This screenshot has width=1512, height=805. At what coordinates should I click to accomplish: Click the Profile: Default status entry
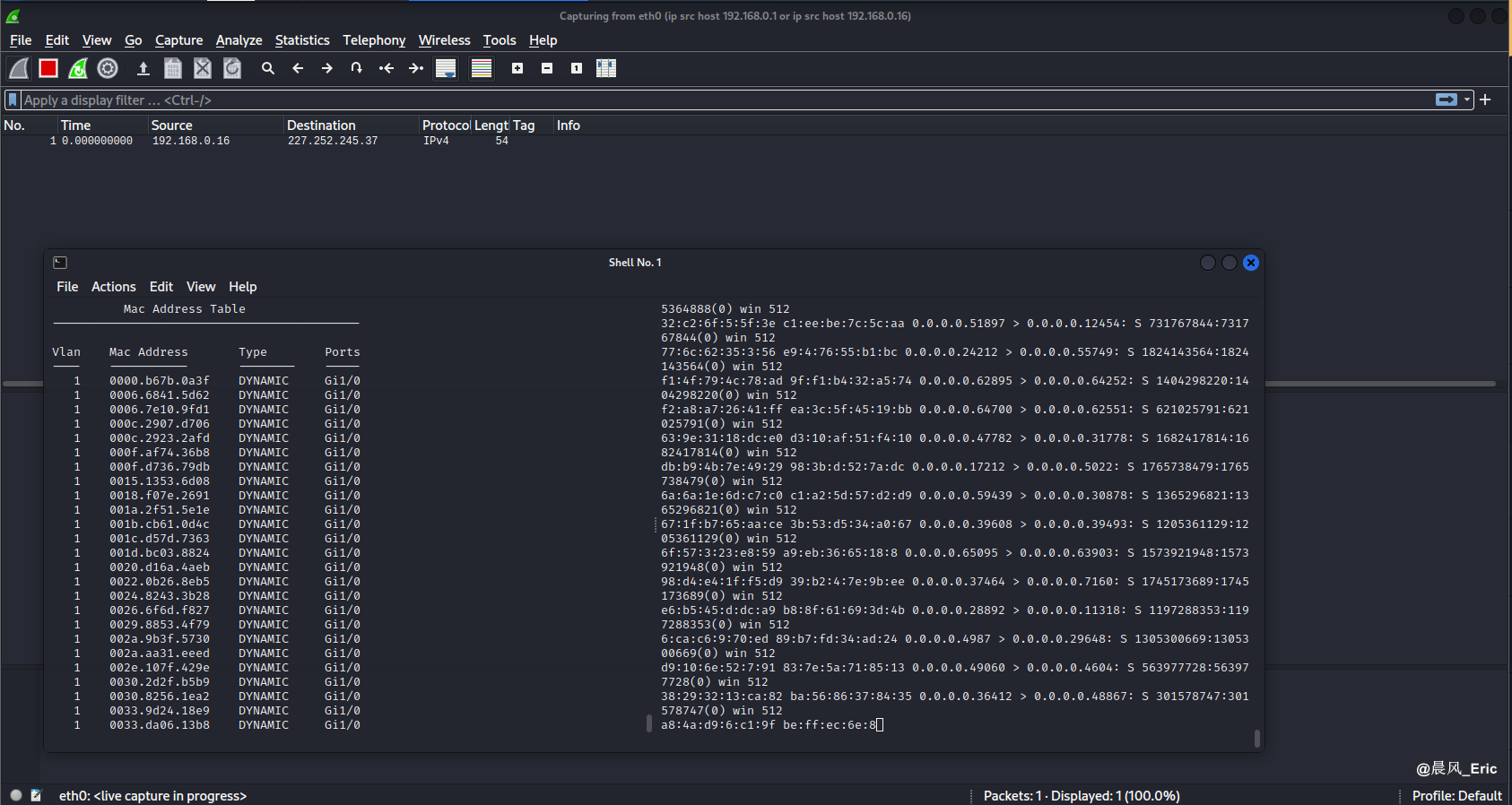[1456, 796]
